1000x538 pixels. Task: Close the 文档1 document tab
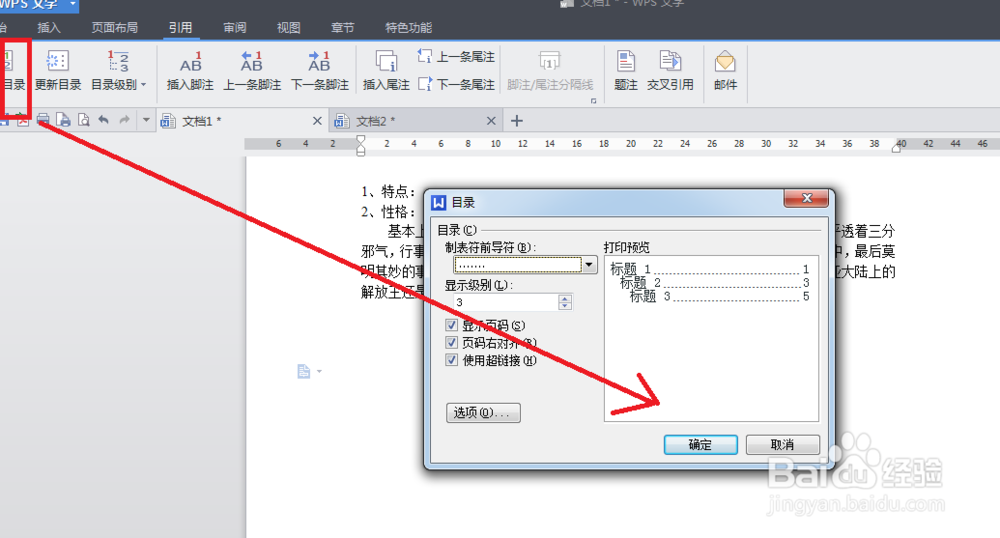pyautogui.click(x=317, y=120)
